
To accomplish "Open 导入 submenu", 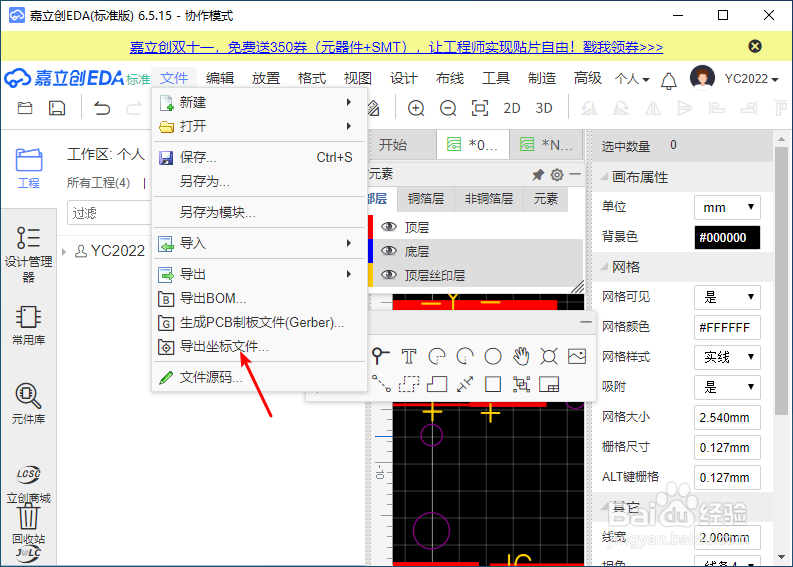I will tap(259, 243).
